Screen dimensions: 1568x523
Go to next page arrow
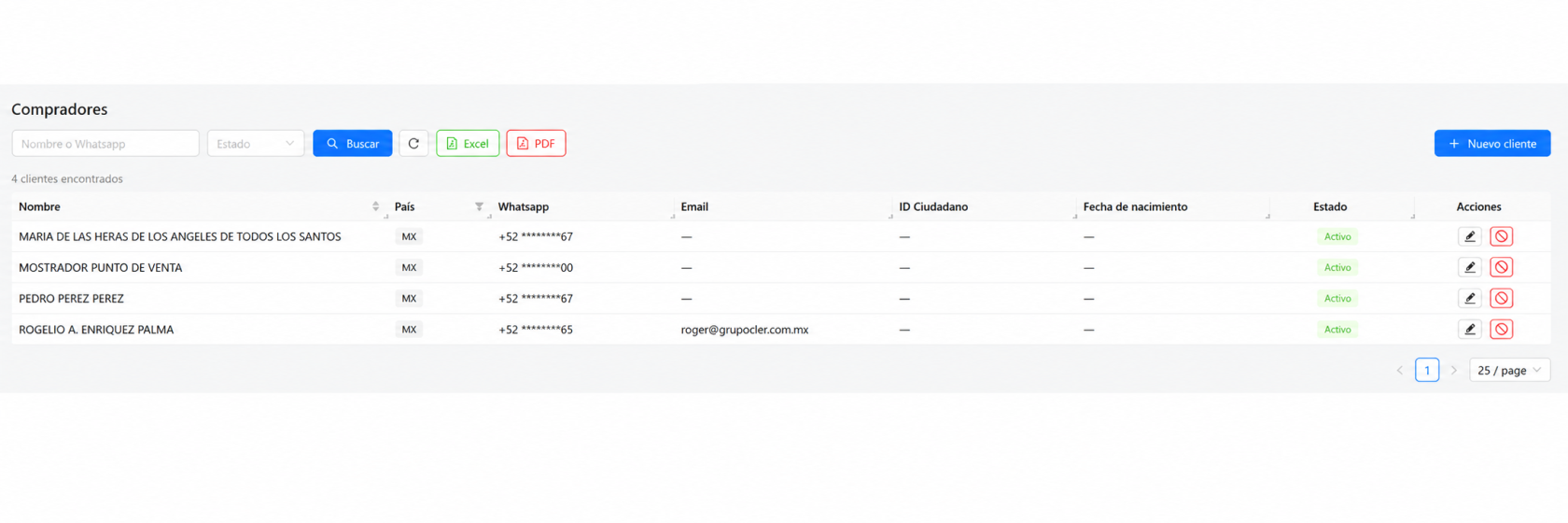(x=1453, y=371)
